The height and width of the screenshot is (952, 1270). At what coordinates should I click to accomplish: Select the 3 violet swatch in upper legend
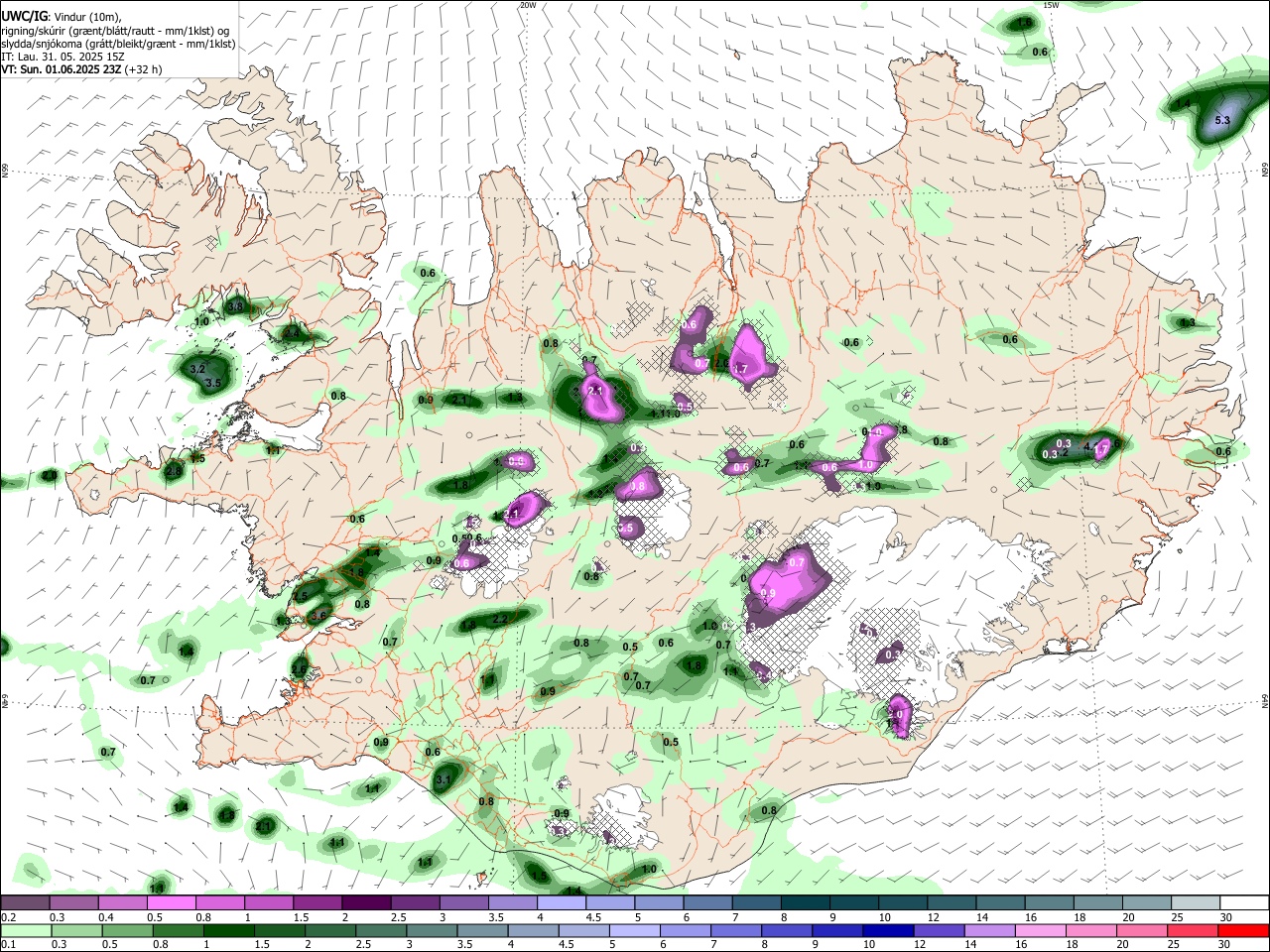462,903
